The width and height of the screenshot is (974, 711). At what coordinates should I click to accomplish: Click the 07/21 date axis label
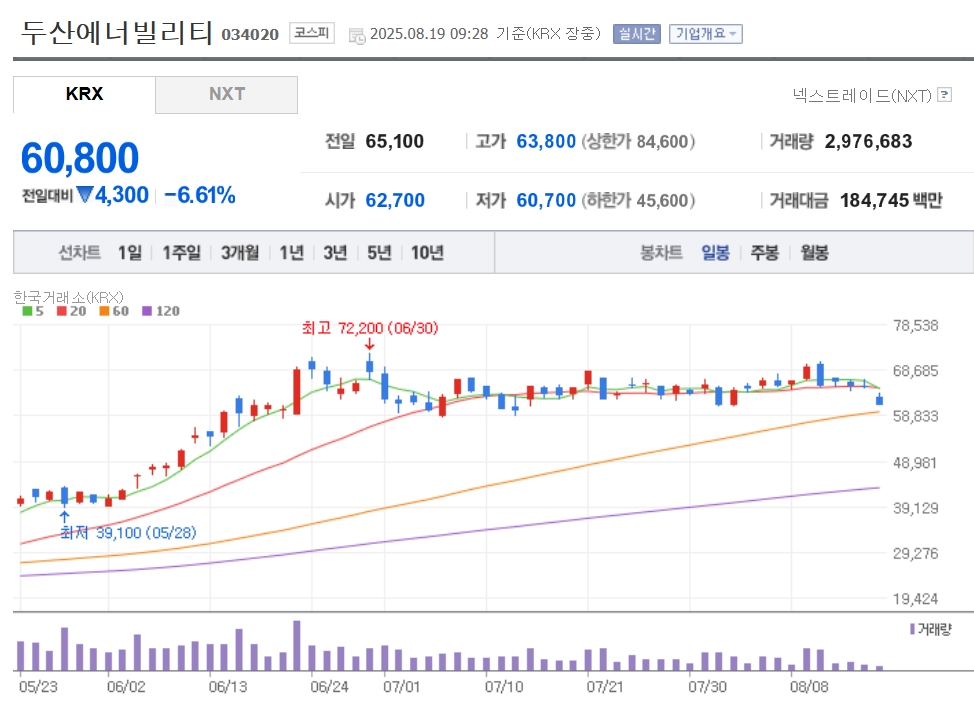(x=605, y=686)
